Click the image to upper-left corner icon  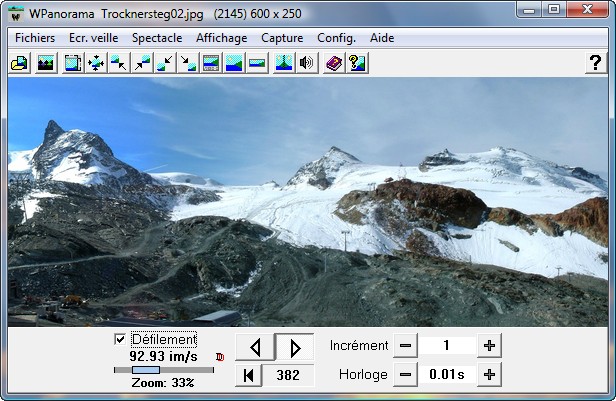coord(119,63)
